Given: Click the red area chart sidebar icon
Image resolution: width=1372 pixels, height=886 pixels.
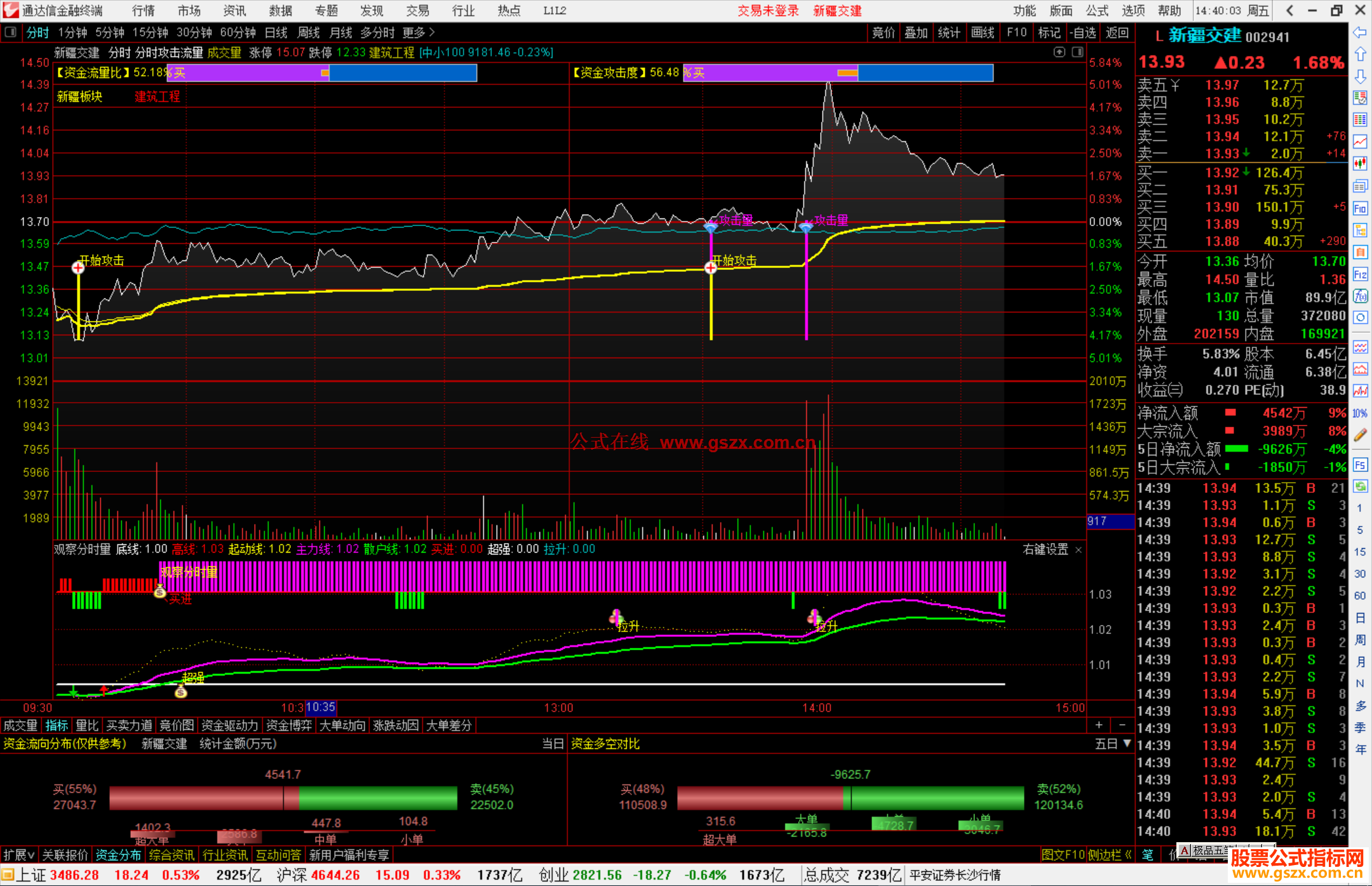Looking at the screenshot, I should (1360, 369).
